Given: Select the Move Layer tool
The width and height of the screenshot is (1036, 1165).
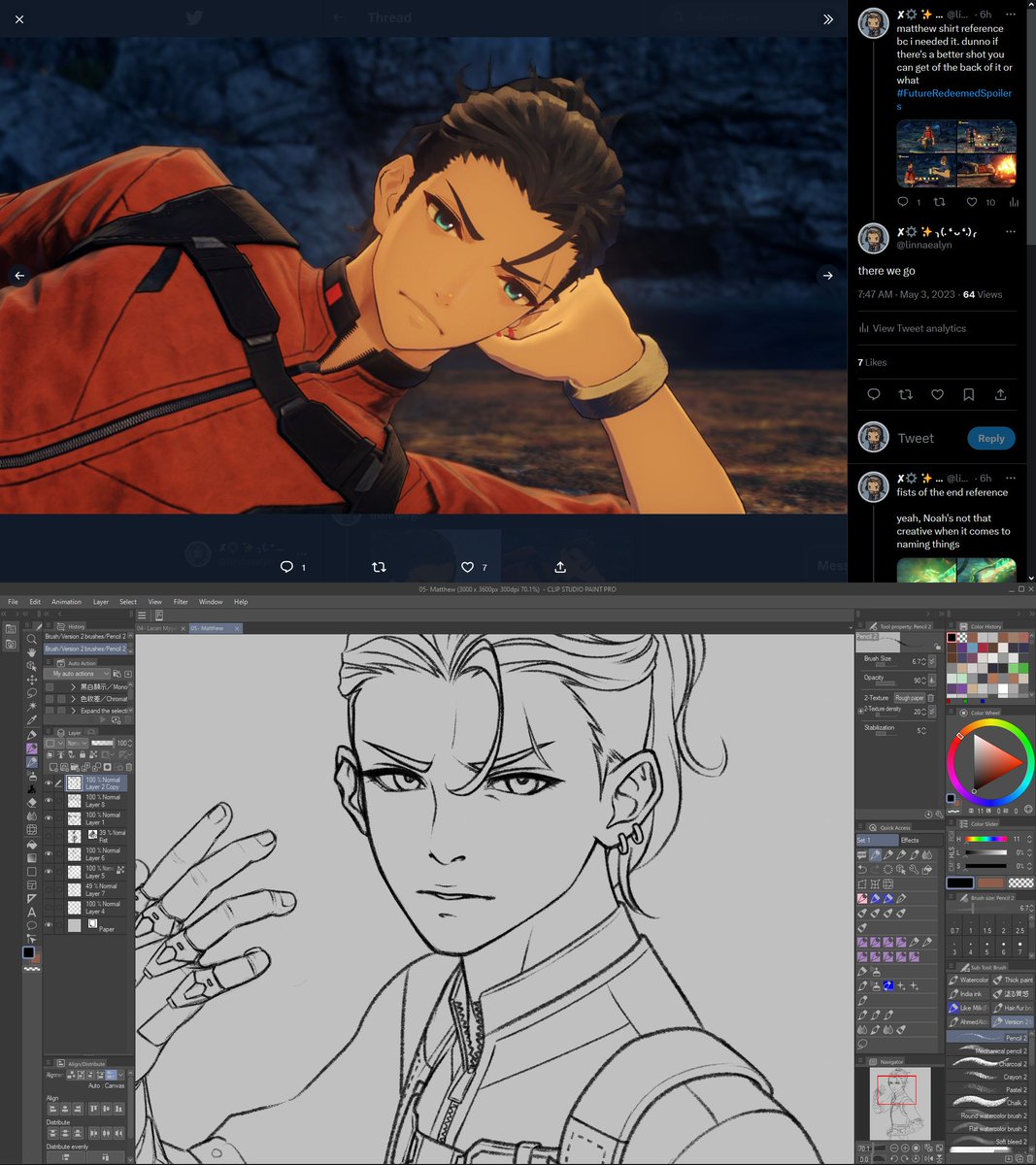Looking at the screenshot, I should pos(31,680).
